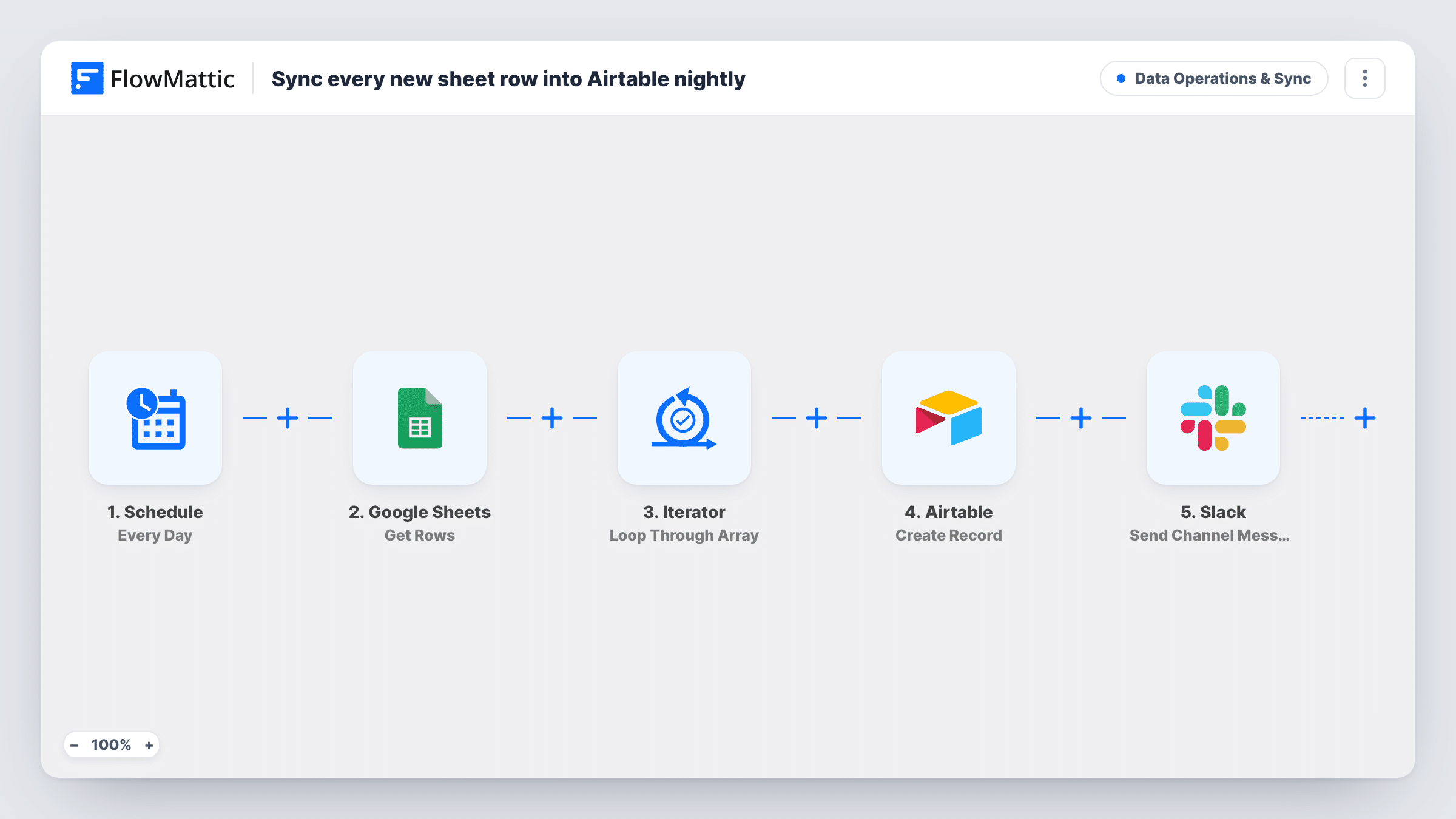Open the Schedule trigger step icon
Viewport: 1456px width, 819px height.
(x=155, y=418)
